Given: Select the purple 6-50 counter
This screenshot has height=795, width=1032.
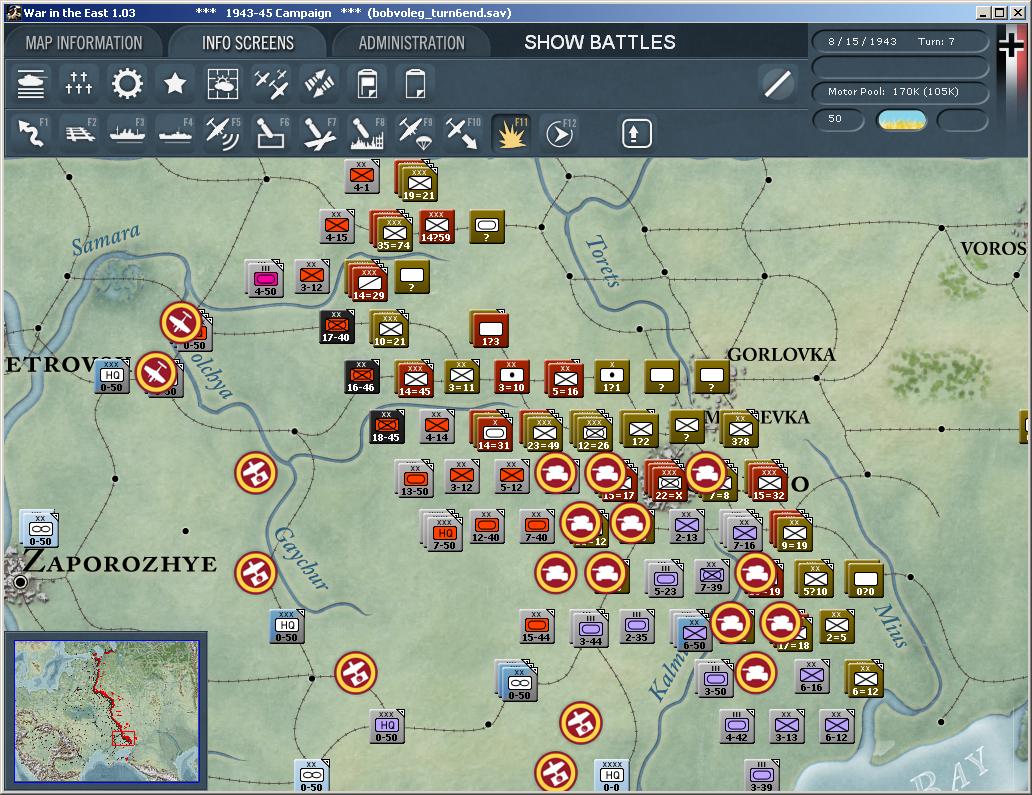Looking at the screenshot, I should point(694,632).
